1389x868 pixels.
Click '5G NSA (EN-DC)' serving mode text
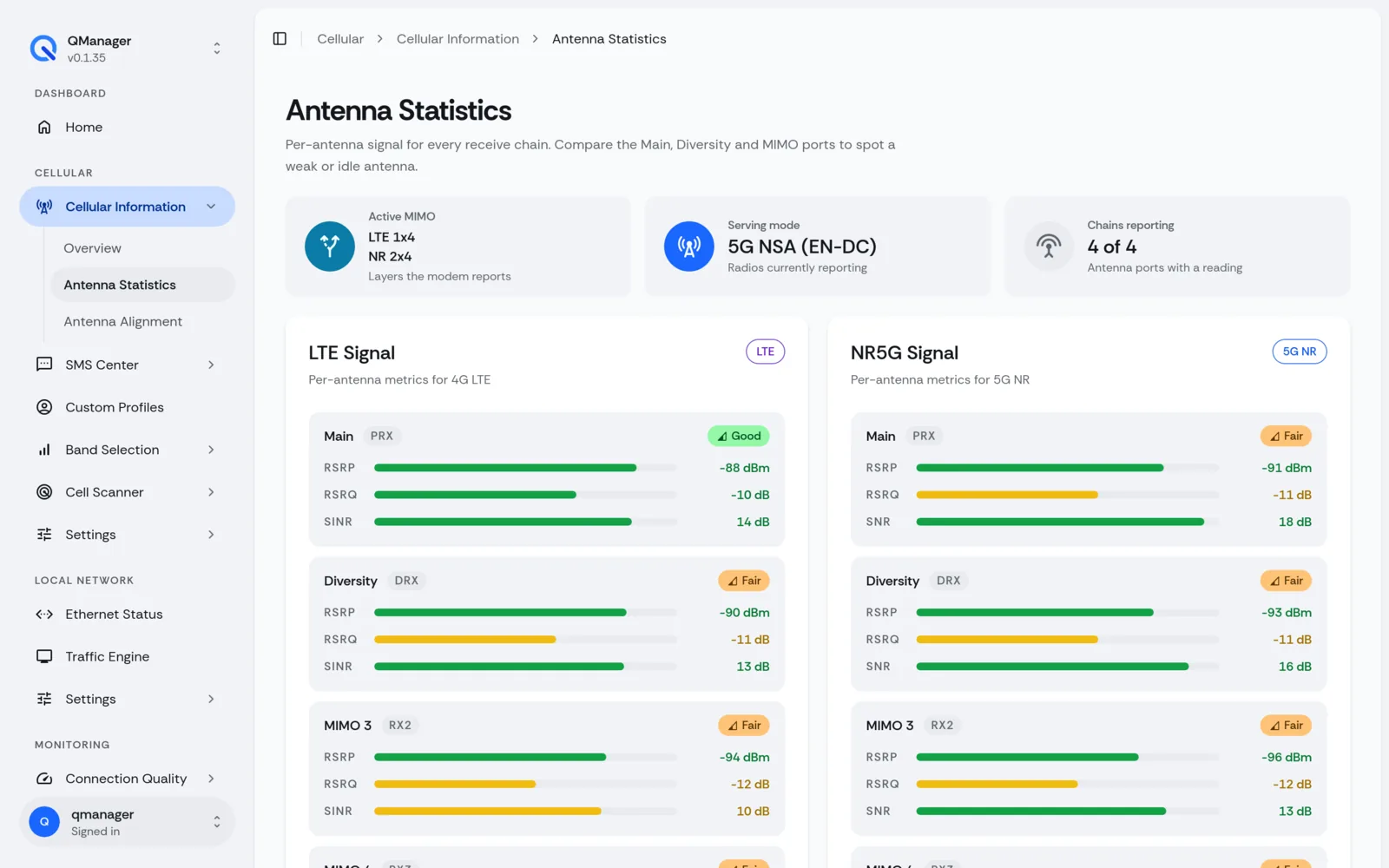[802, 247]
